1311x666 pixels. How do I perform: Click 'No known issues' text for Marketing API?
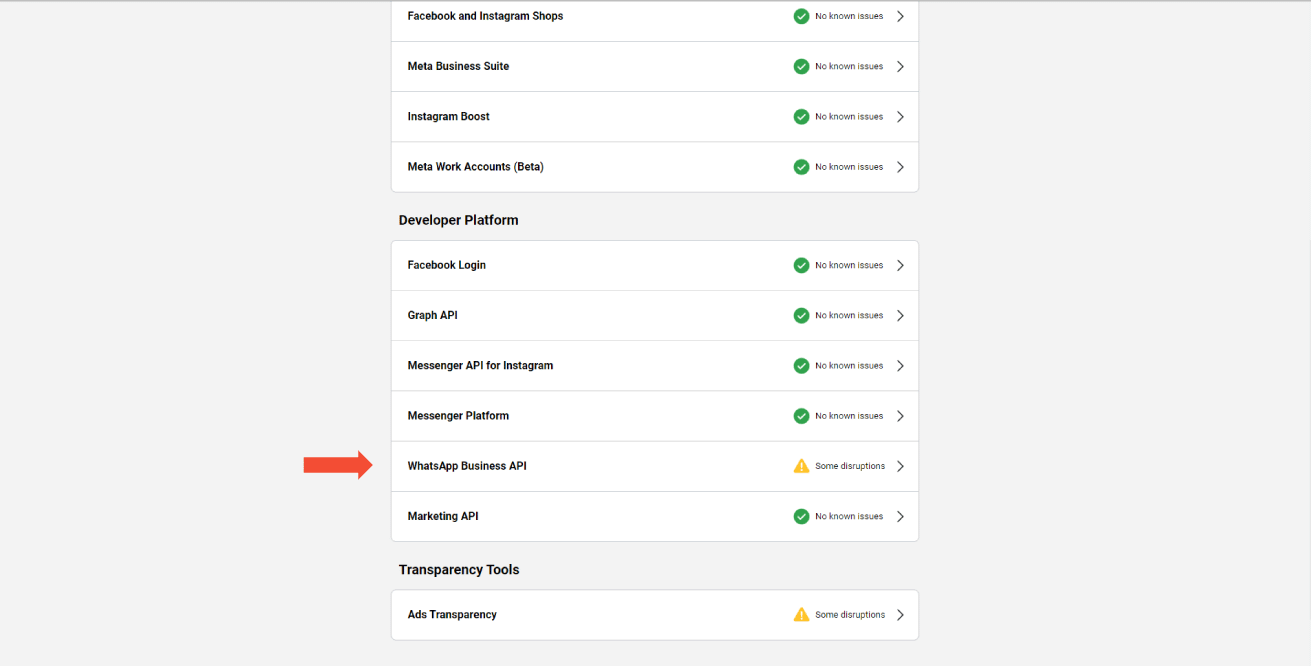coord(849,516)
